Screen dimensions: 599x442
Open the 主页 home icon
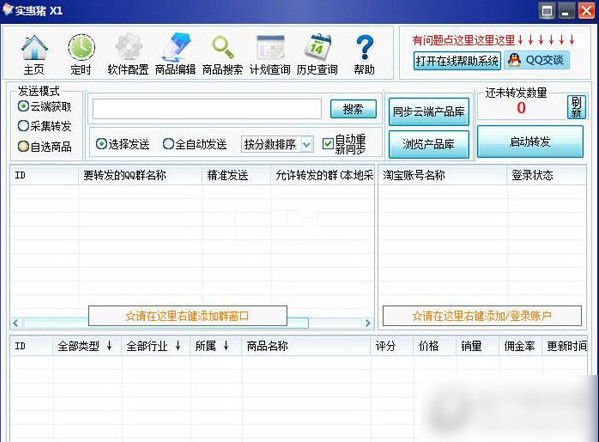[x=34, y=54]
